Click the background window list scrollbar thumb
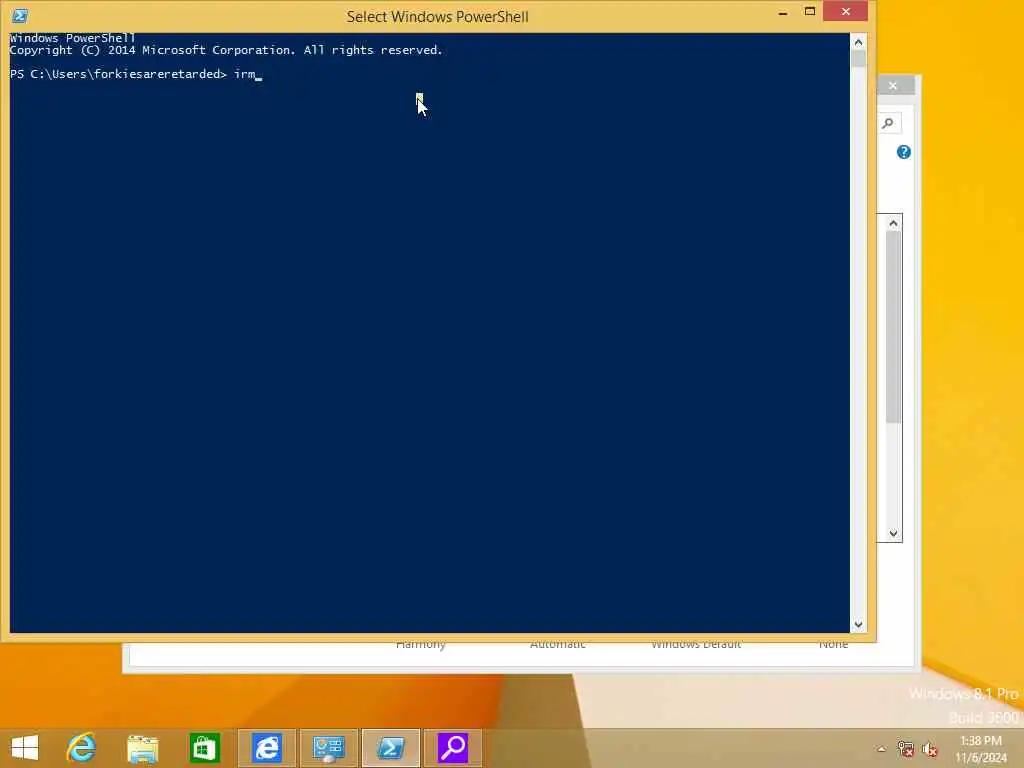 click(x=893, y=327)
